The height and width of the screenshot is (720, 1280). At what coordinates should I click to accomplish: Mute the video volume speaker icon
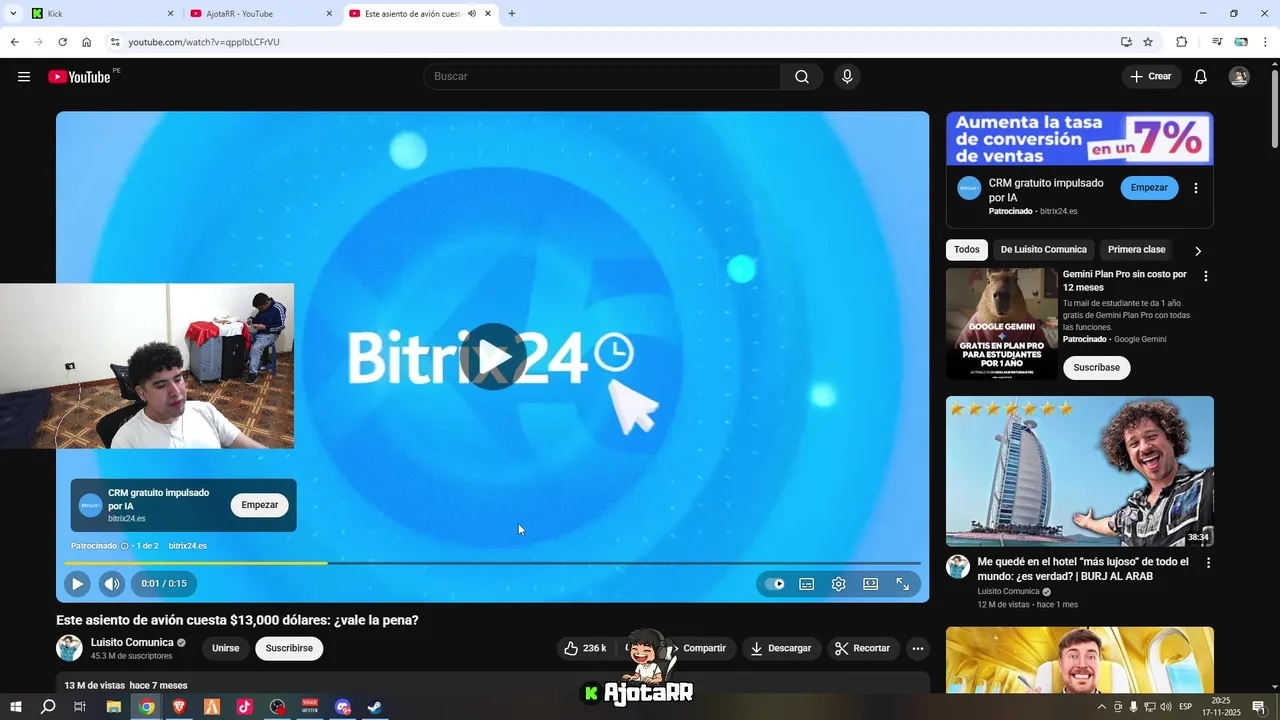(x=112, y=584)
